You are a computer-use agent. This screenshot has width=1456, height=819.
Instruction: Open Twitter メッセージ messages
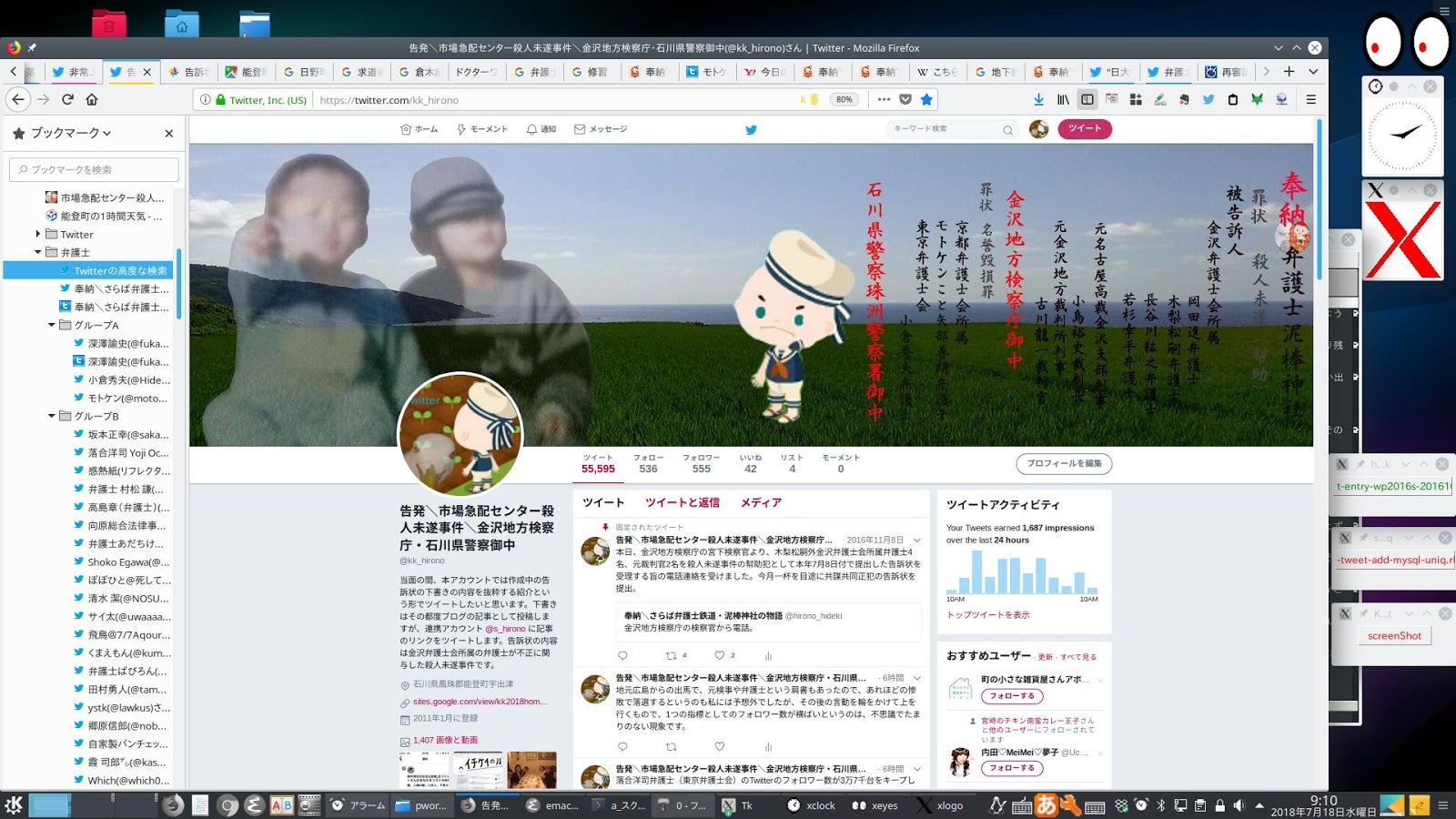(x=601, y=129)
